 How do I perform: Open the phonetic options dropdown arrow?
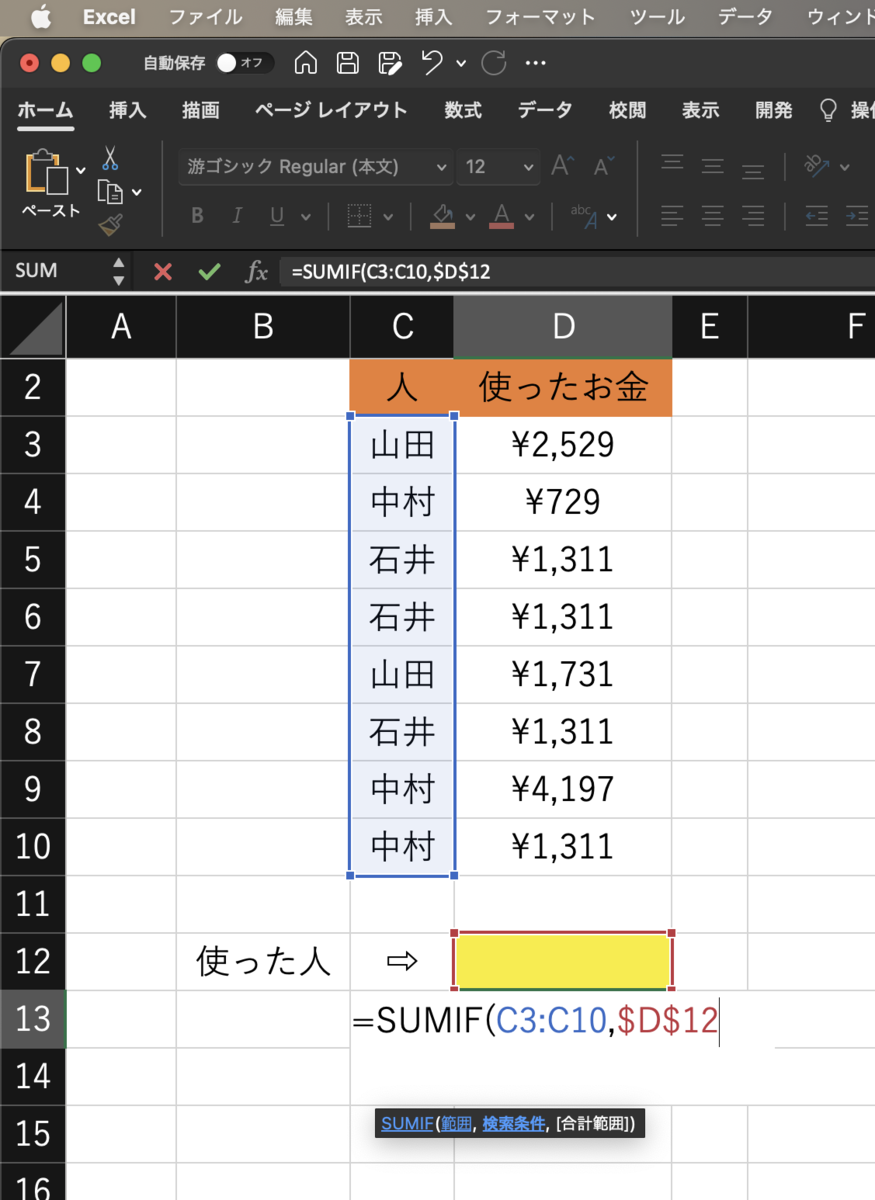click(612, 216)
